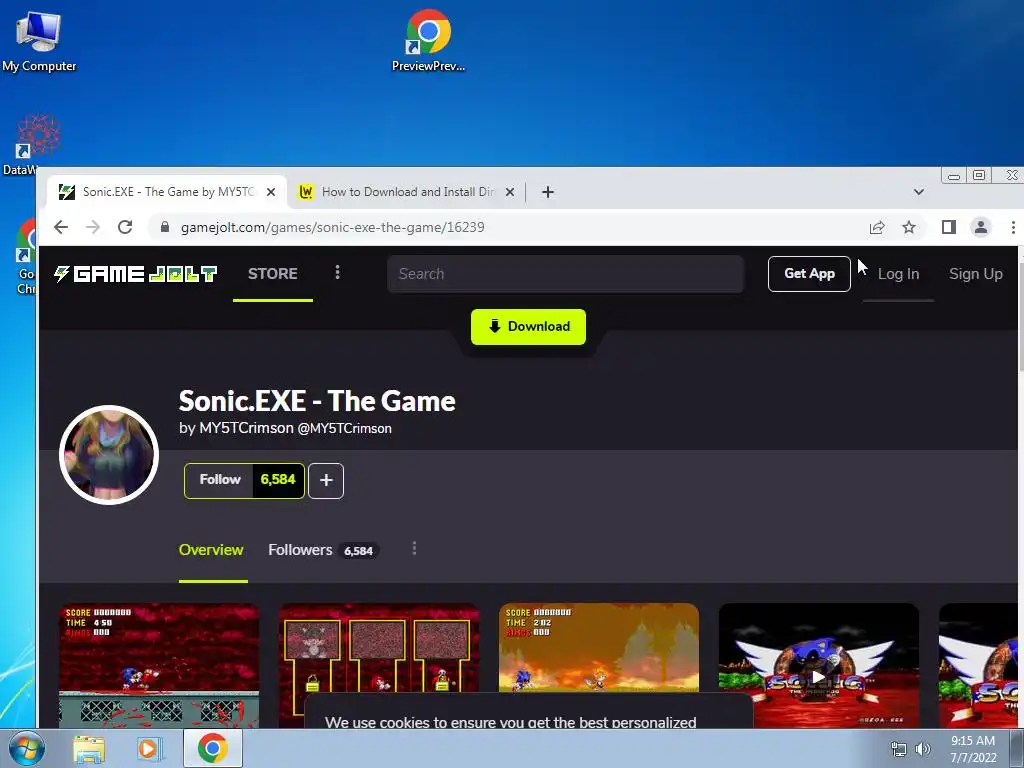Open the third screenshot with orange fiery background
This screenshot has height=768, width=1024.
pos(599,647)
